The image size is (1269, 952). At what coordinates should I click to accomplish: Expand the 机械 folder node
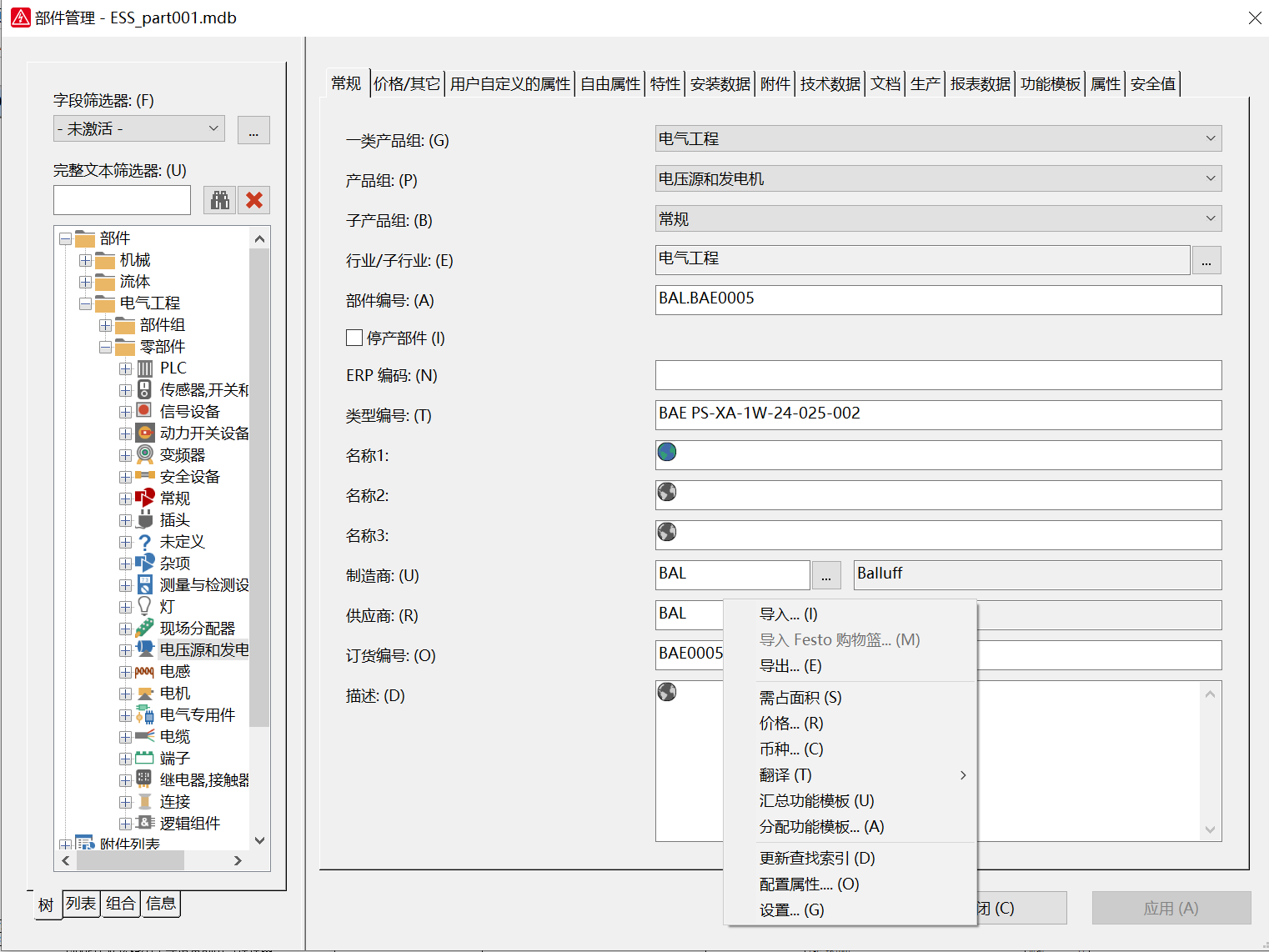point(85,261)
